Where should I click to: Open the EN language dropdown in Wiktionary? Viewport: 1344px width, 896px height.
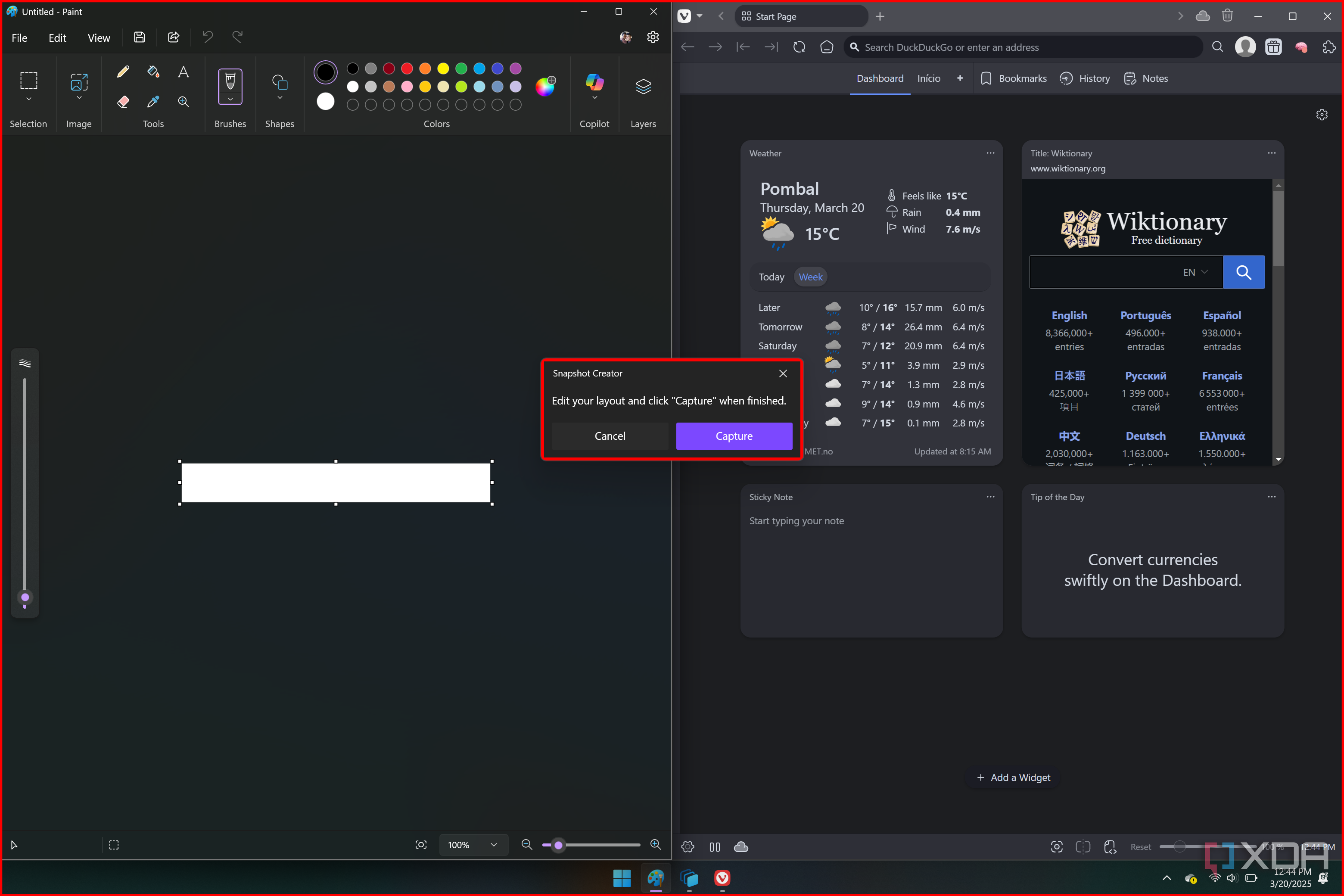point(1195,272)
